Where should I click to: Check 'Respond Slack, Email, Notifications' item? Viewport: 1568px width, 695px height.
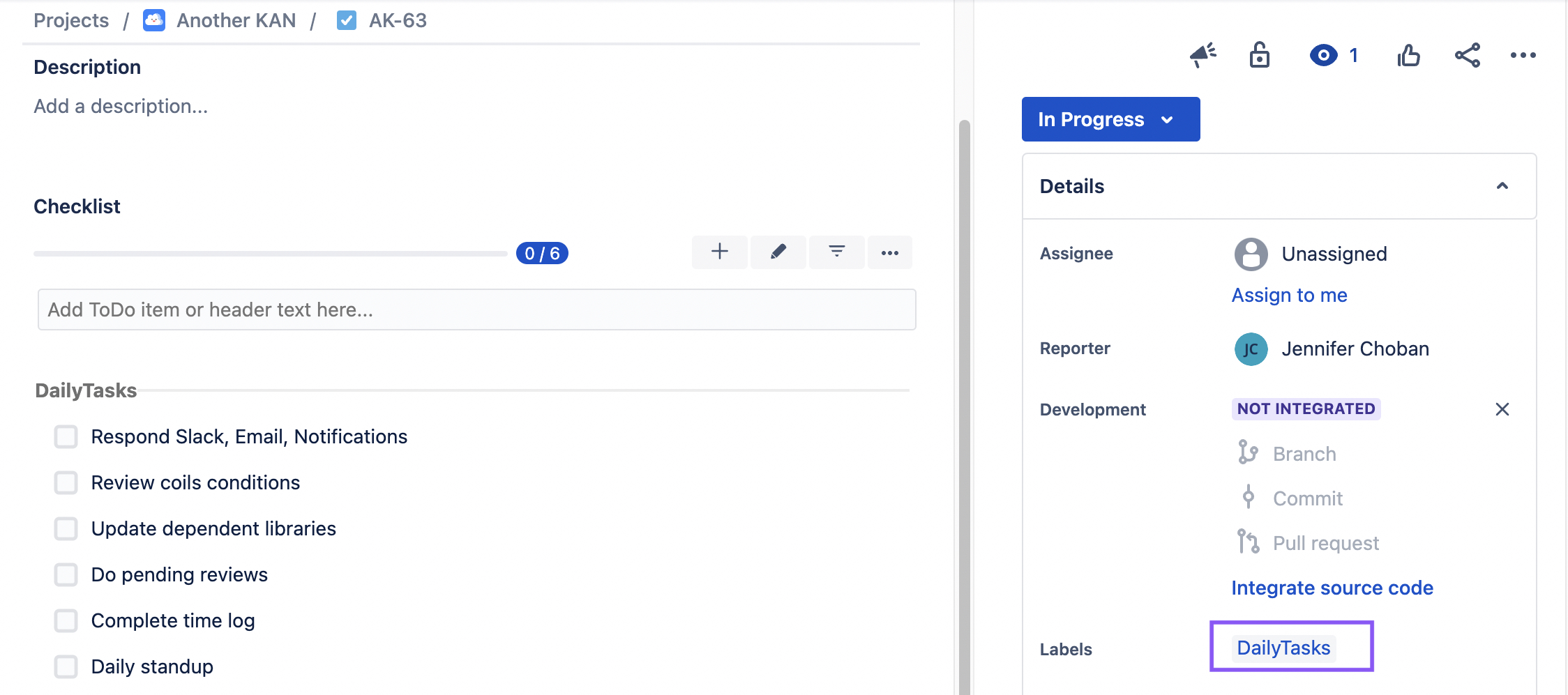(66, 437)
